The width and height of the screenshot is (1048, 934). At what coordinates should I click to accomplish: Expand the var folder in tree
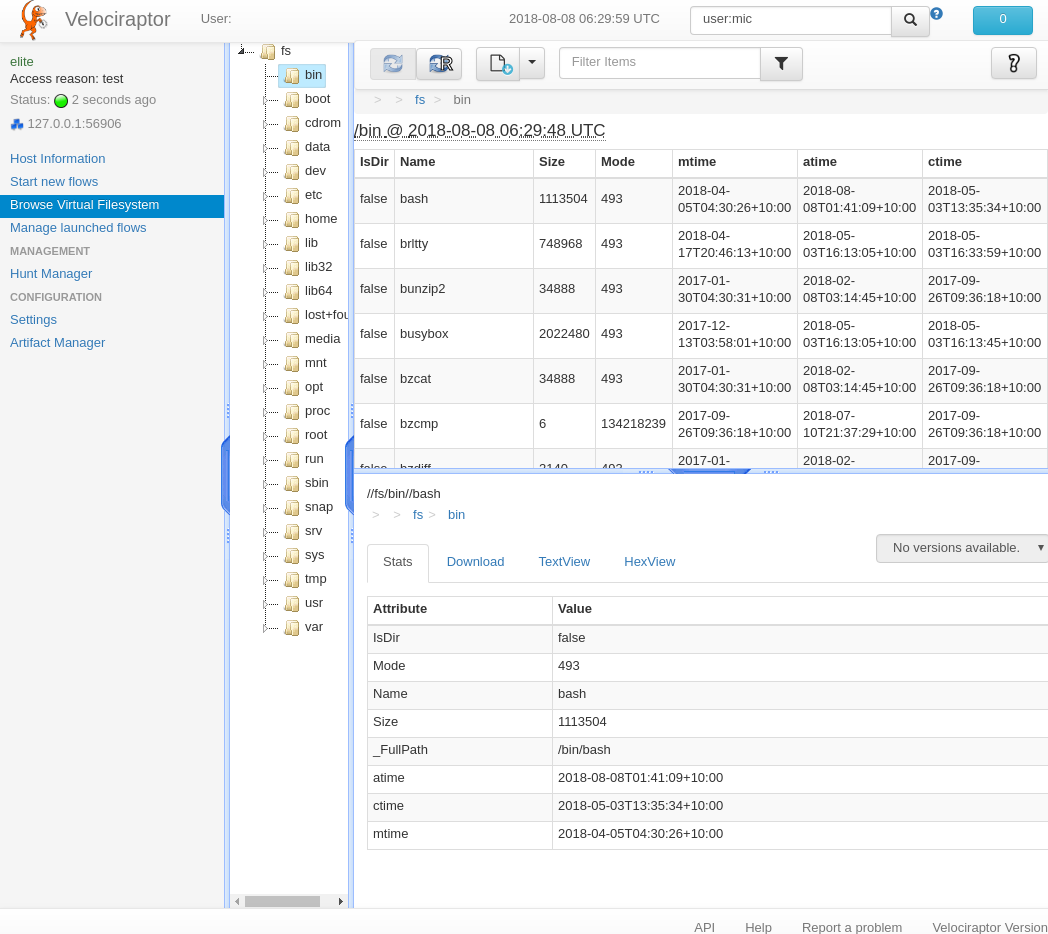pos(266,628)
